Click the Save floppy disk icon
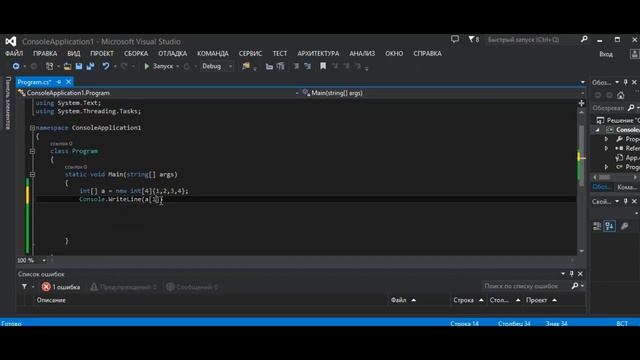 pyautogui.click(x=79, y=66)
